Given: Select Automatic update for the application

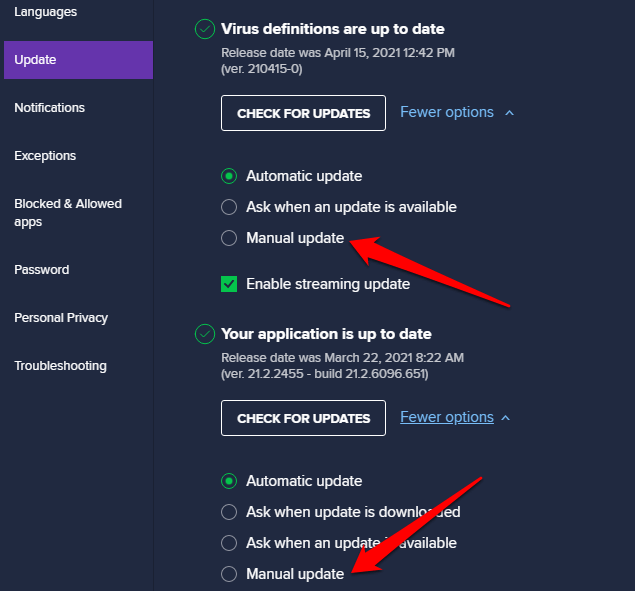Looking at the screenshot, I should (x=229, y=481).
